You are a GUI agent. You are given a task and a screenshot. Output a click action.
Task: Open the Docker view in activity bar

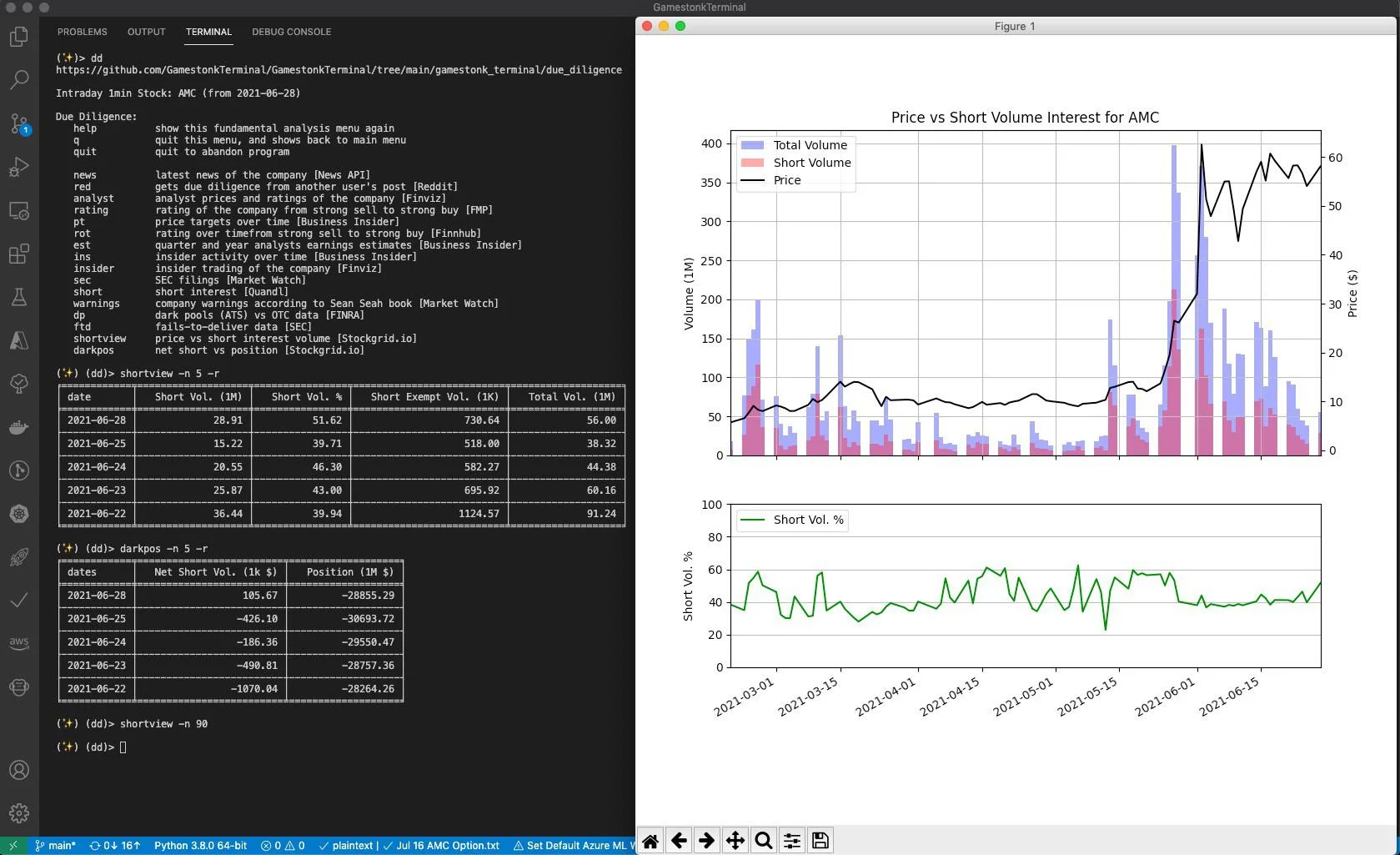tap(18, 427)
